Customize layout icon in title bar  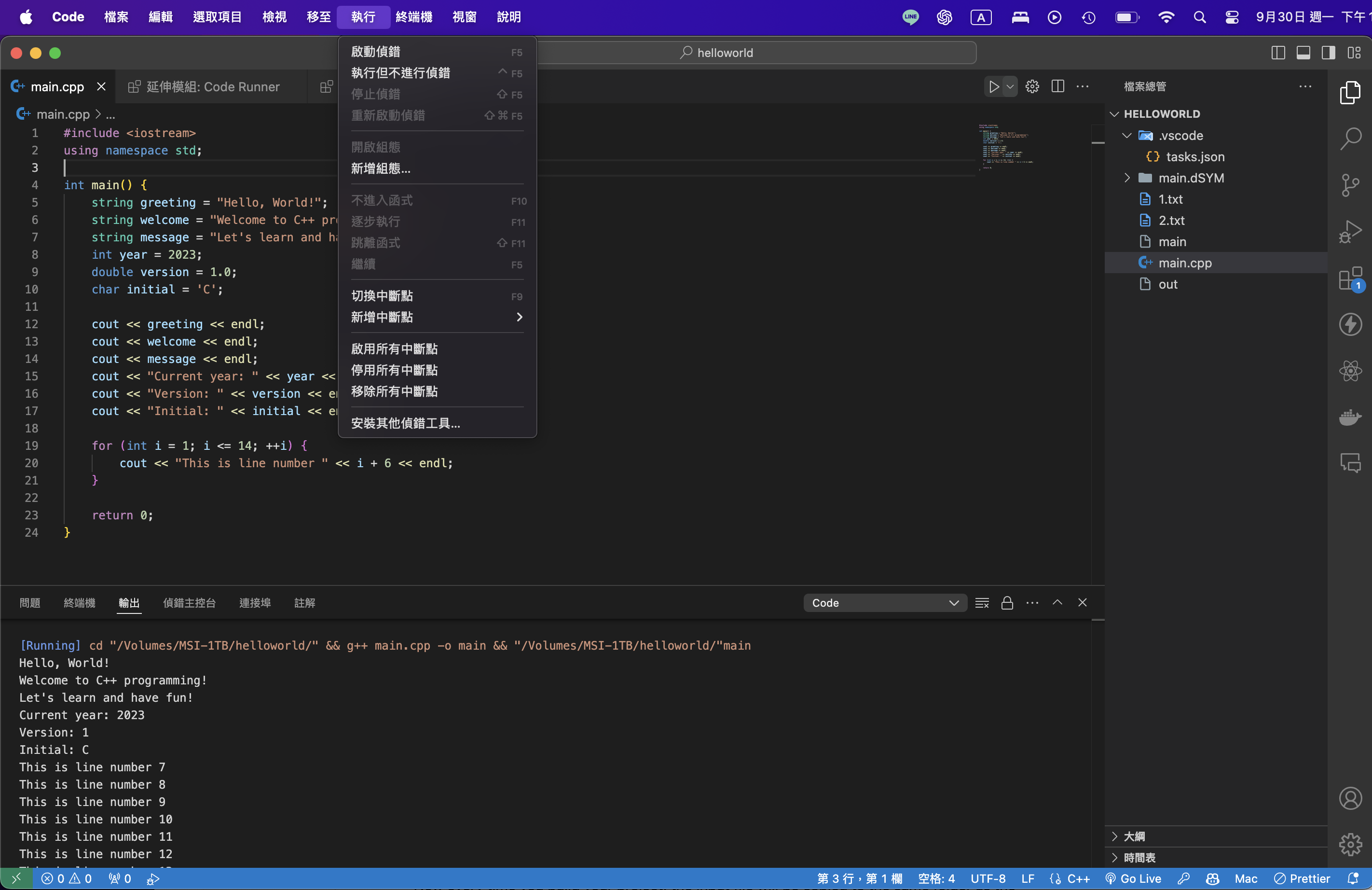pos(1354,53)
